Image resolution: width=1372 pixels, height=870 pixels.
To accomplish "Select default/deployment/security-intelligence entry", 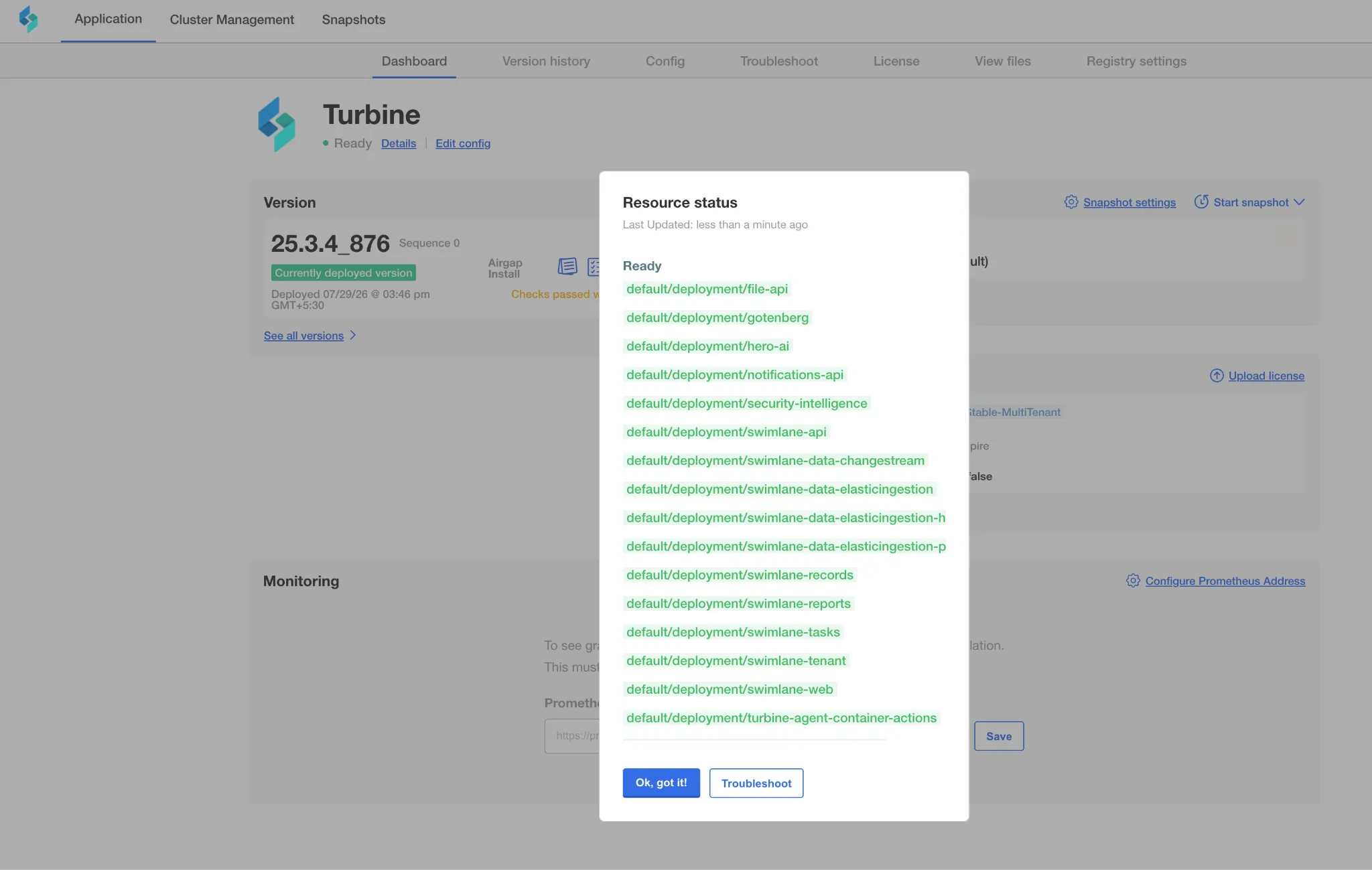I will (x=747, y=403).
